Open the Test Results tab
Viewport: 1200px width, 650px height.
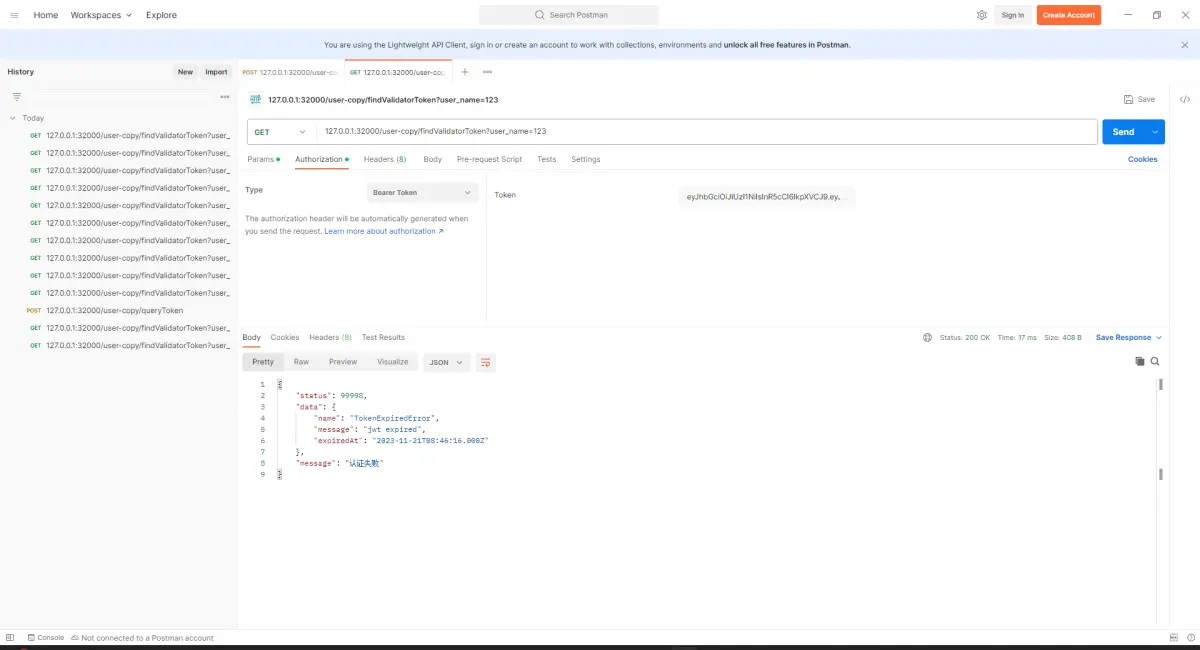pyautogui.click(x=383, y=337)
